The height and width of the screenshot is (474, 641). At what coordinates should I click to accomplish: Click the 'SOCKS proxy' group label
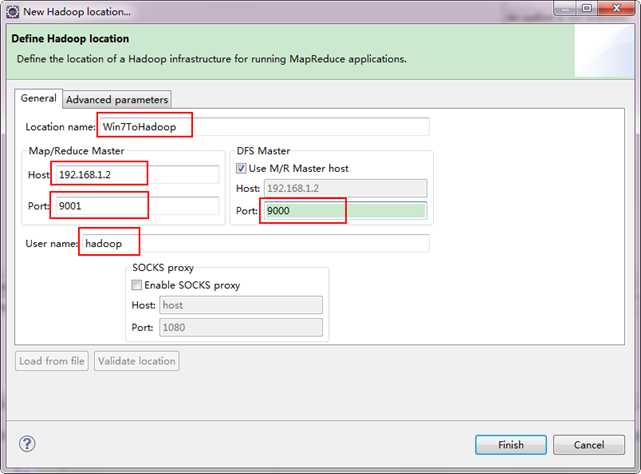163,268
